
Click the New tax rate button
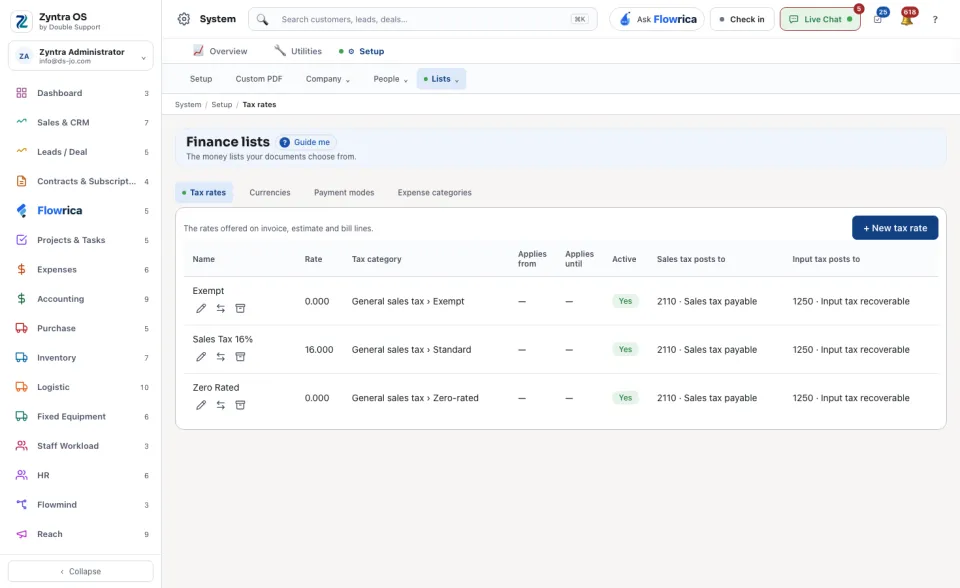(x=895, y=228)
